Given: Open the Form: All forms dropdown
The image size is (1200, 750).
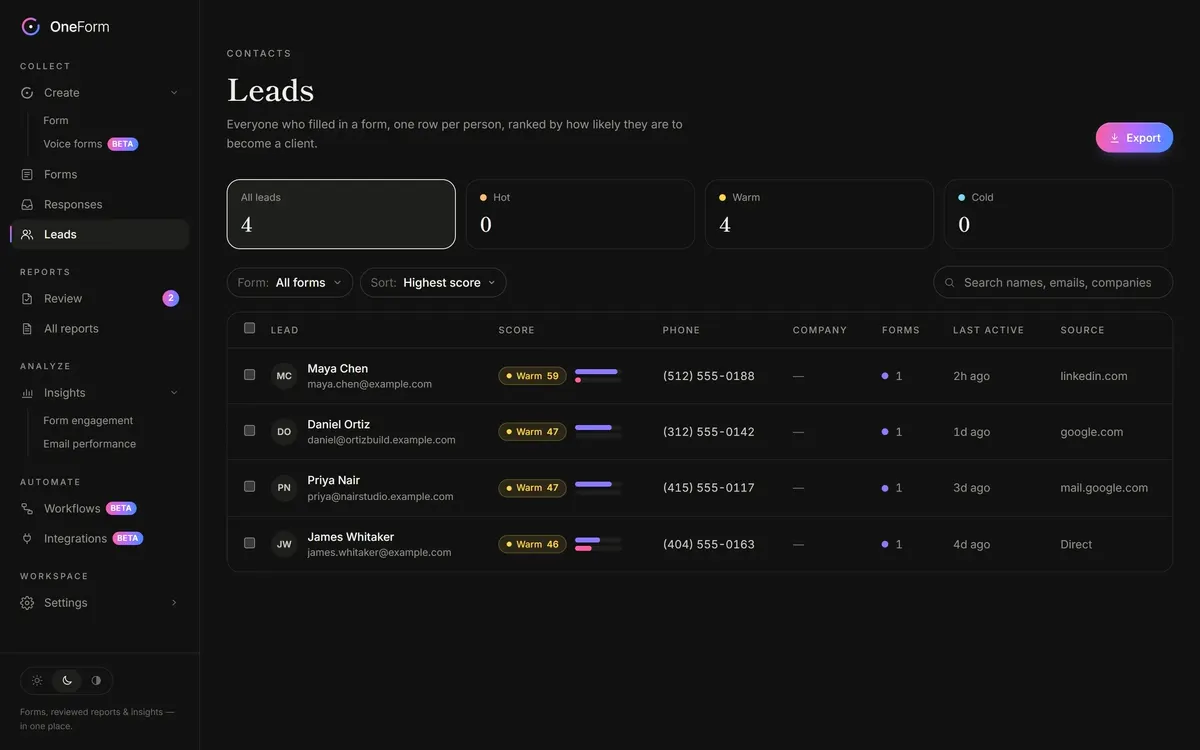Looking at the screenshot, I should tap(290, 283).
